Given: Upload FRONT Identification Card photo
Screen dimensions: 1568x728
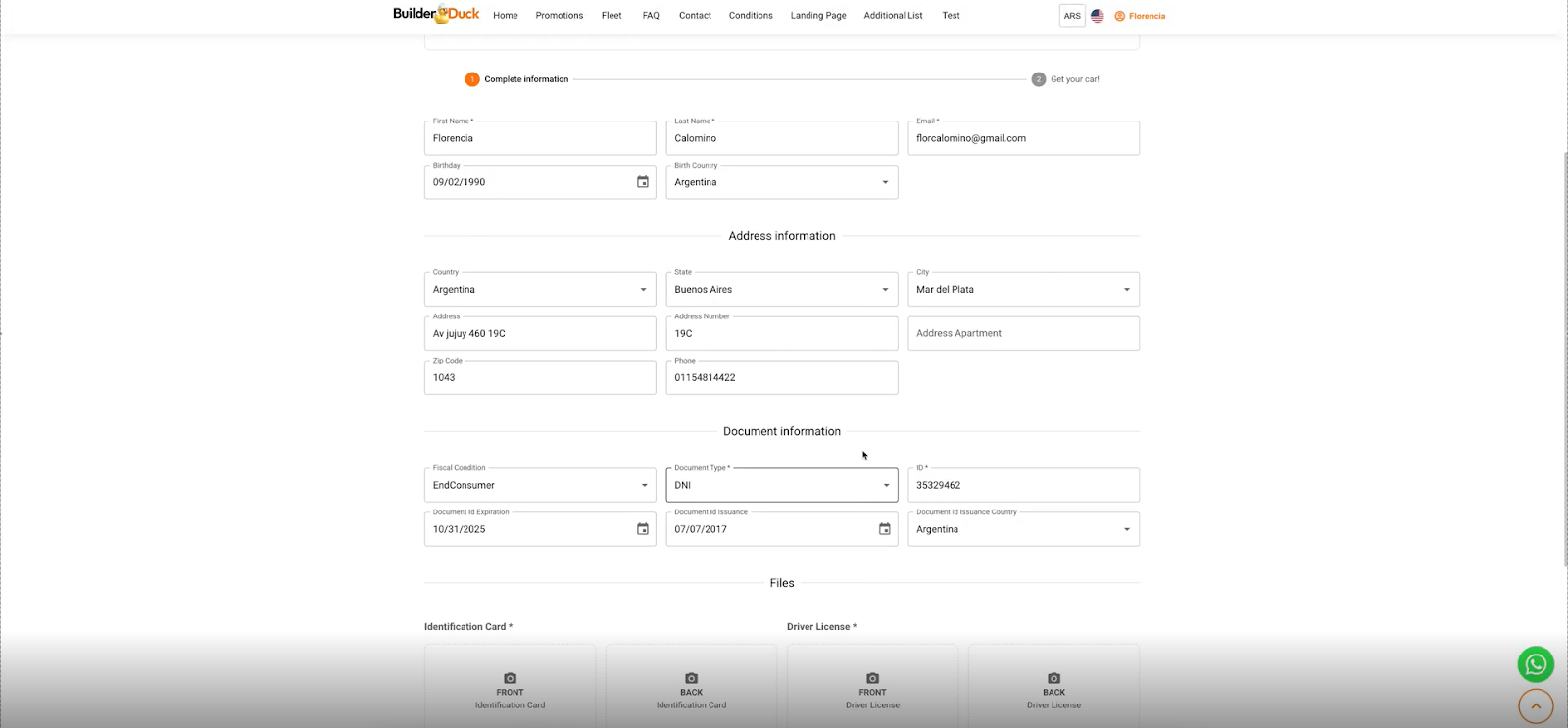Looking at the screenshot, I should point(510,690).
